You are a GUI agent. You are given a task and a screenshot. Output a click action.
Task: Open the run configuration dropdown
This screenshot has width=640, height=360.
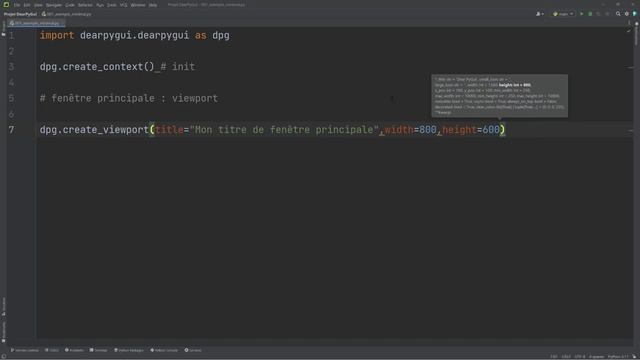pyautogui.click(x=563, y=14)
